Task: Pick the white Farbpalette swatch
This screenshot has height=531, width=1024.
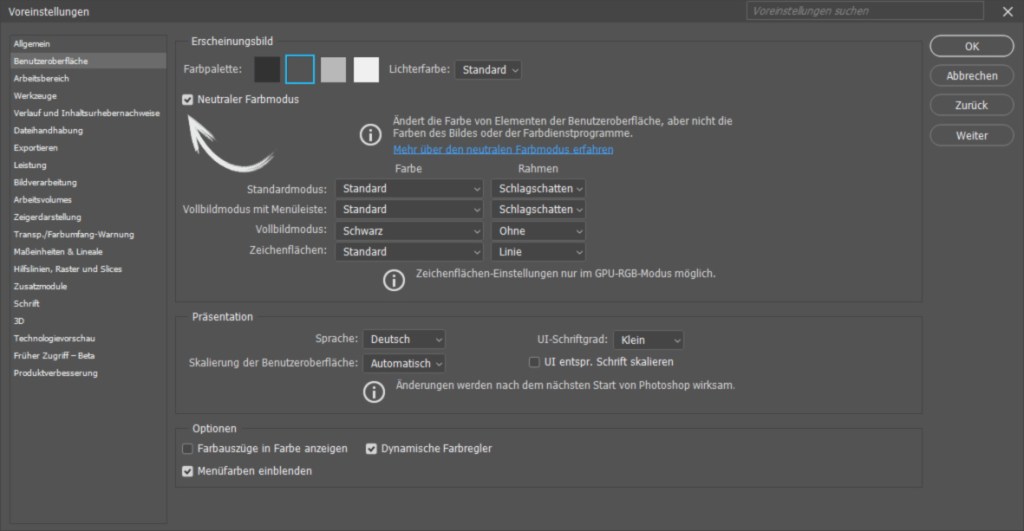Action: click(x=366, y=70)
